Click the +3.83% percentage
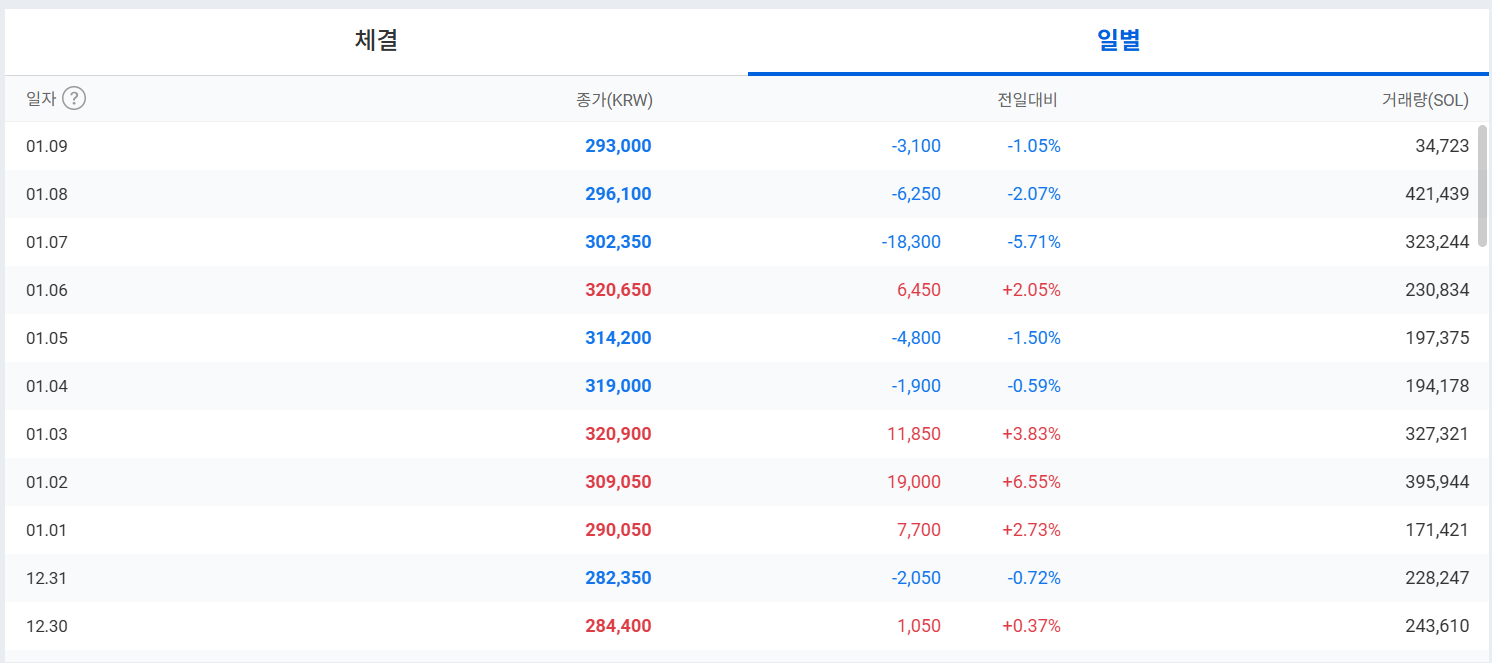The image size is (1492, 663). click(x=1032, y=434)
